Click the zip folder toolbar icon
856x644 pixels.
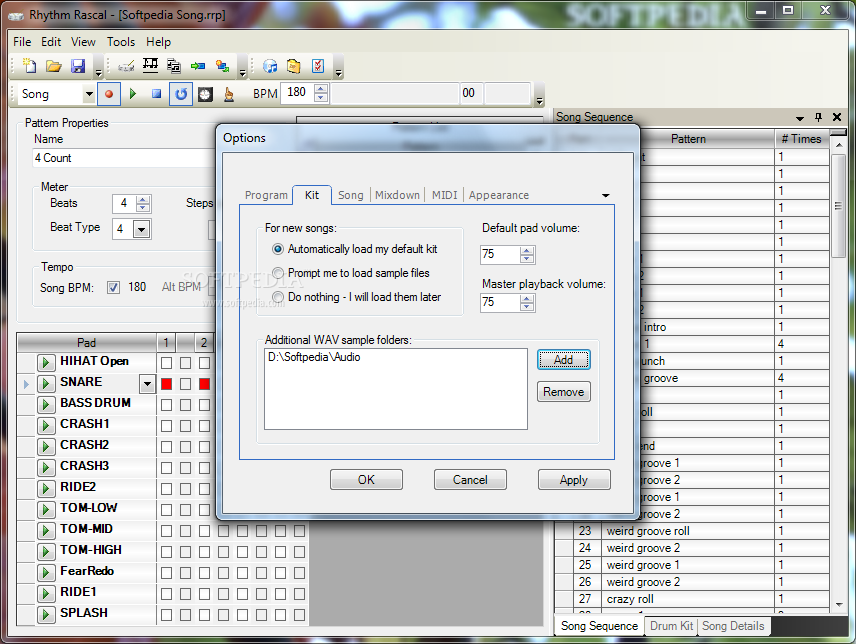(x=294, y=66)
